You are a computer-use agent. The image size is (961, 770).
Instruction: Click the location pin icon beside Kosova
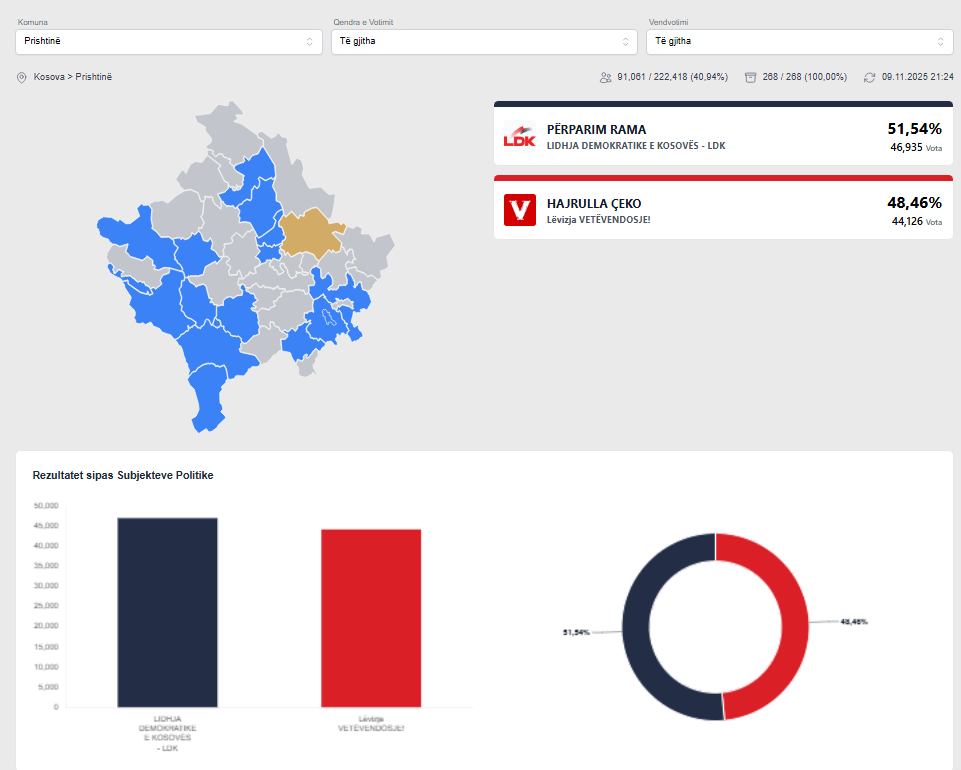click(22, 77)
